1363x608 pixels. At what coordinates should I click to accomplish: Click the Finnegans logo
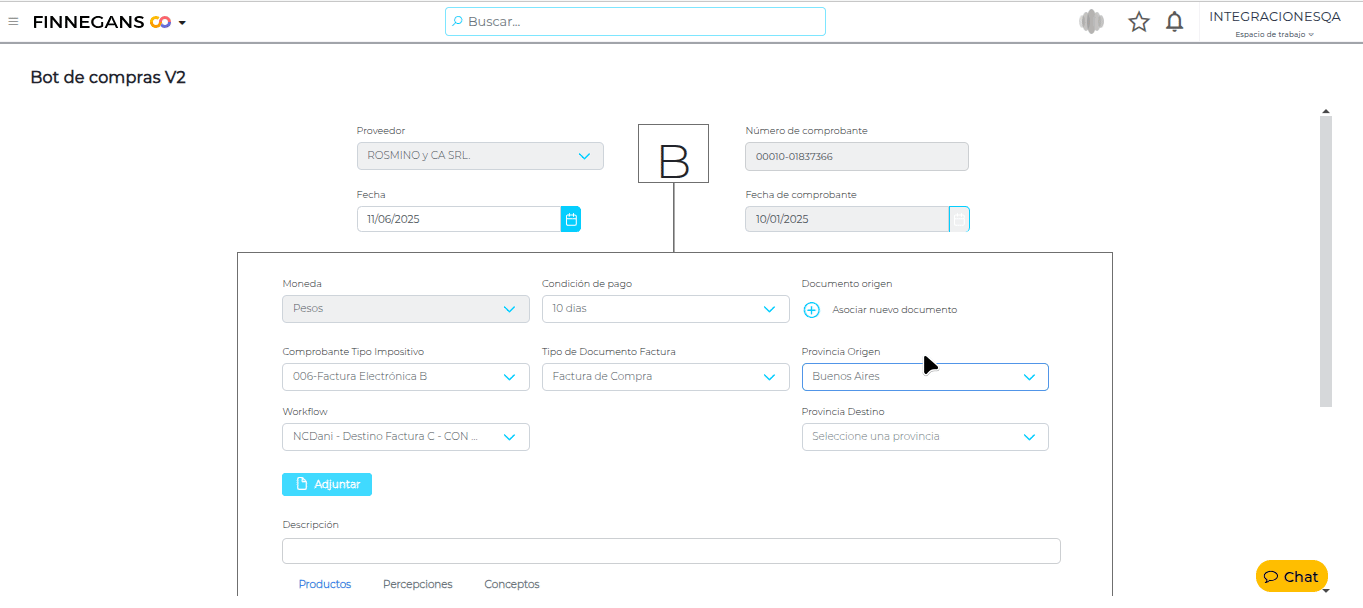point(102,22)
